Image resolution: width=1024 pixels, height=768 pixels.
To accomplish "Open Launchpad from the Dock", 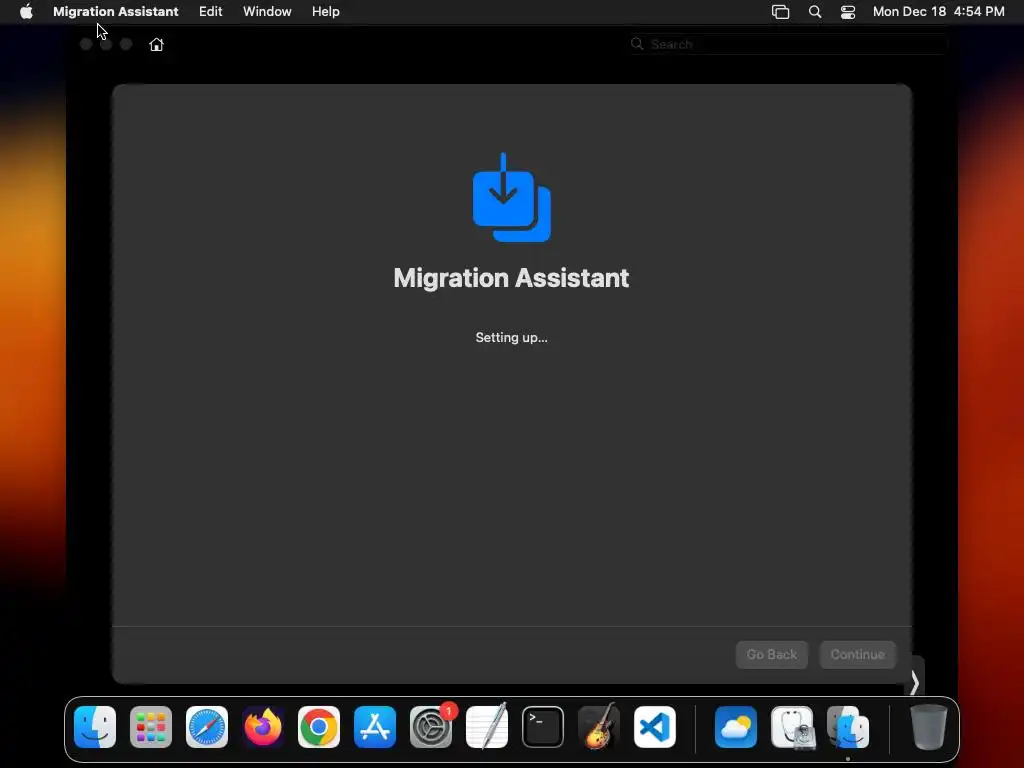I will (x=151, y=727).
